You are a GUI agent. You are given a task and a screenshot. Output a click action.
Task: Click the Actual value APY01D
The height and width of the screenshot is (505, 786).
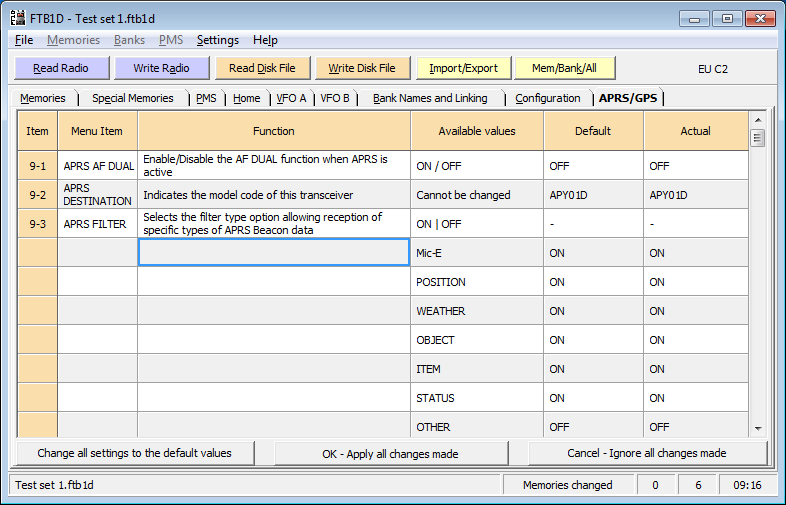696,195
